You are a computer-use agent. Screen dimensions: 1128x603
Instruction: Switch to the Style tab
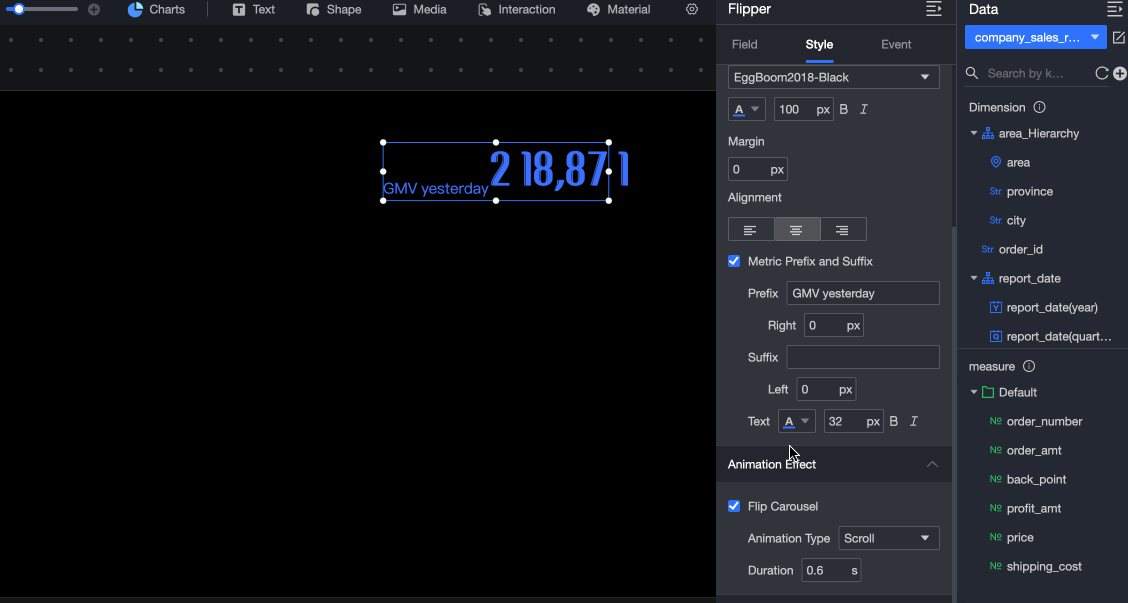pos(819,45)
